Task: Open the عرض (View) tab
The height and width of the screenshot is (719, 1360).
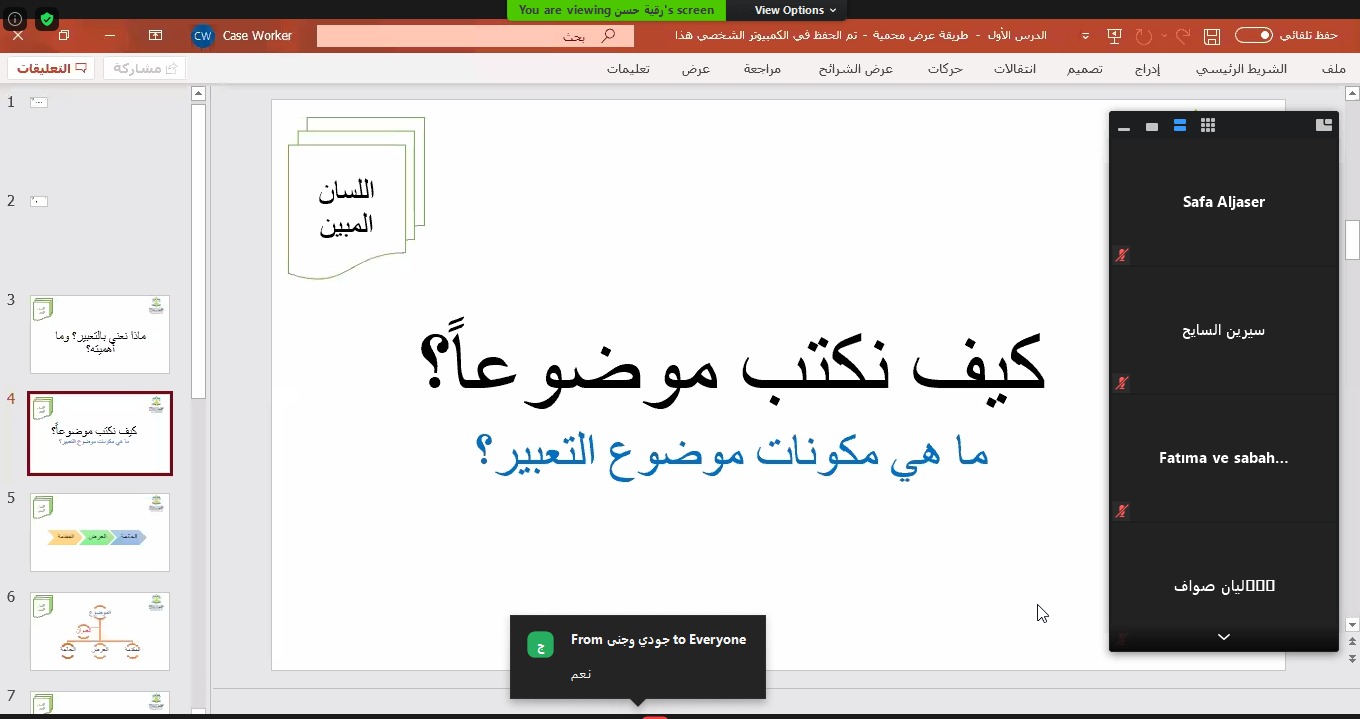Action: 696,69
